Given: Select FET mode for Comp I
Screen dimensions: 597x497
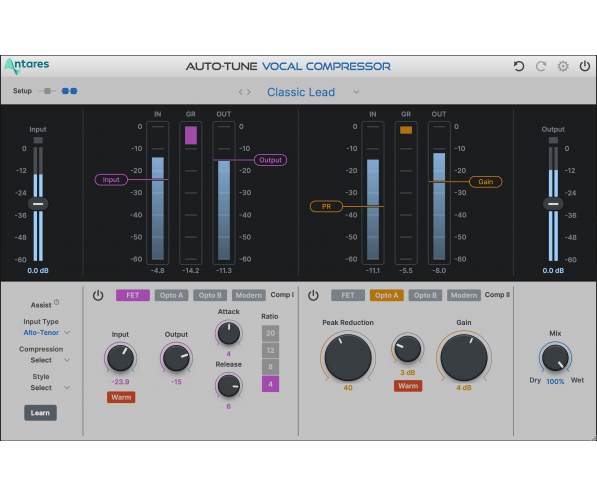Looking at the screenshot, I should tap(133, 296).
